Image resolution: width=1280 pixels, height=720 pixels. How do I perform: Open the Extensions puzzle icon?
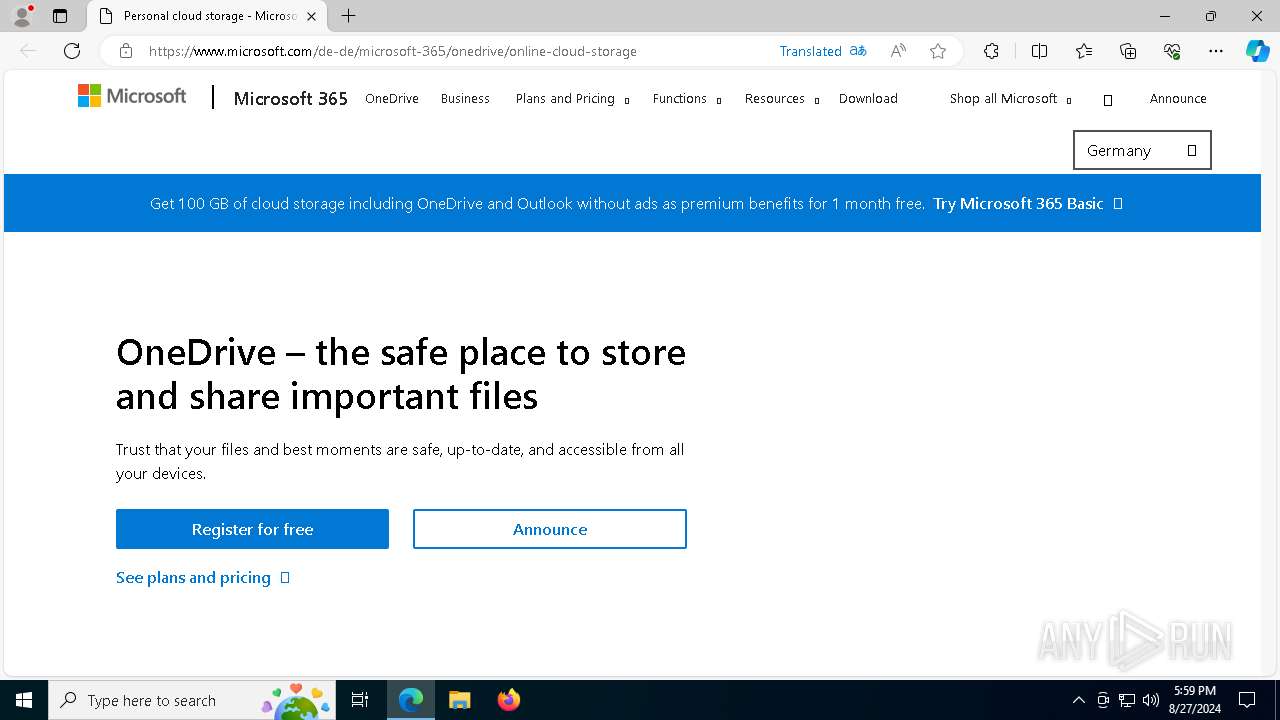tap(991, 51)
